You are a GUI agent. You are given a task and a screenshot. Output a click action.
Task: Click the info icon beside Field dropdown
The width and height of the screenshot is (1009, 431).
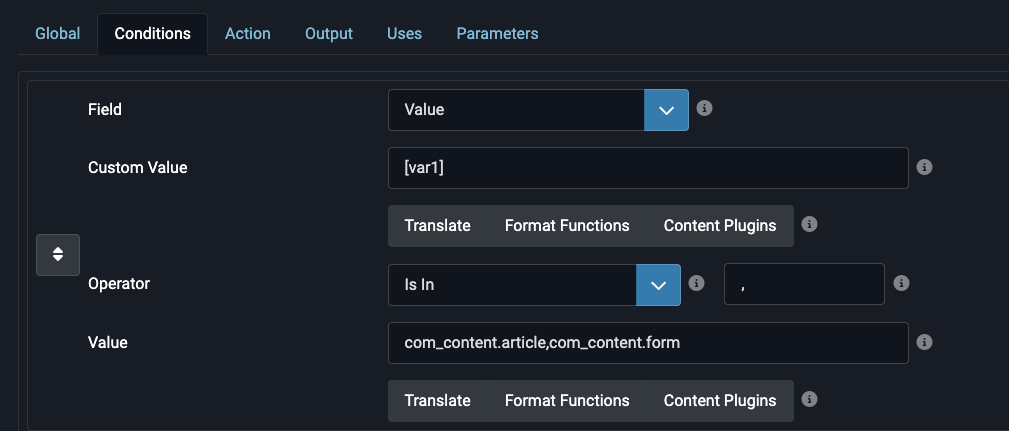(705, 108)
